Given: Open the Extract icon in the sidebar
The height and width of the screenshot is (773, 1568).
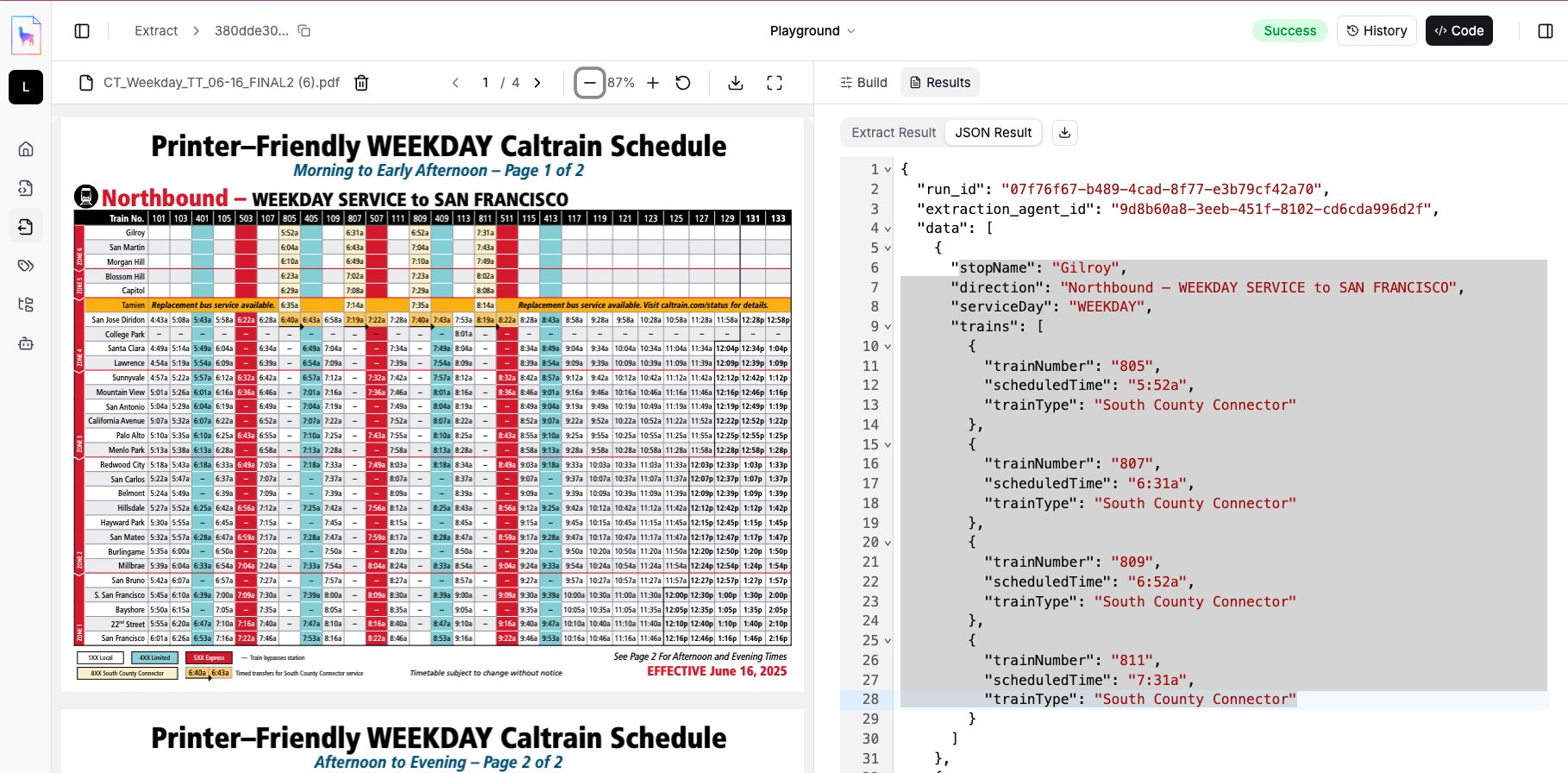Looking at the screenshot, I should coord(26,227).
